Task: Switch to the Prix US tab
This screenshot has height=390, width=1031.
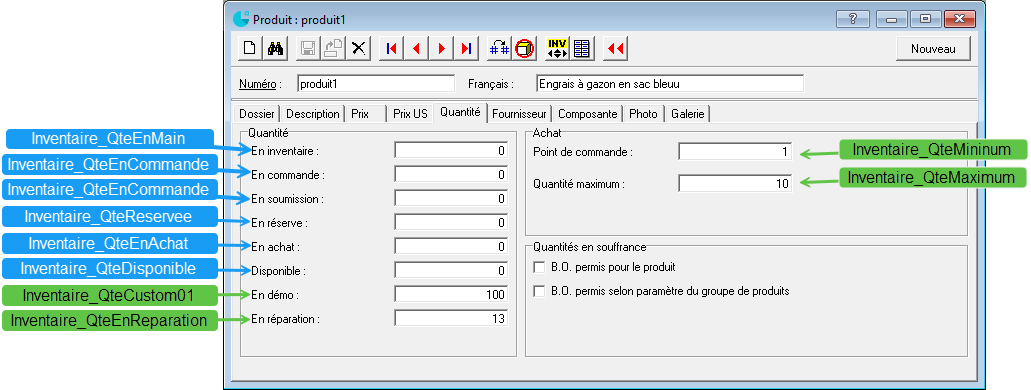Action: click(x=410, y=114)
